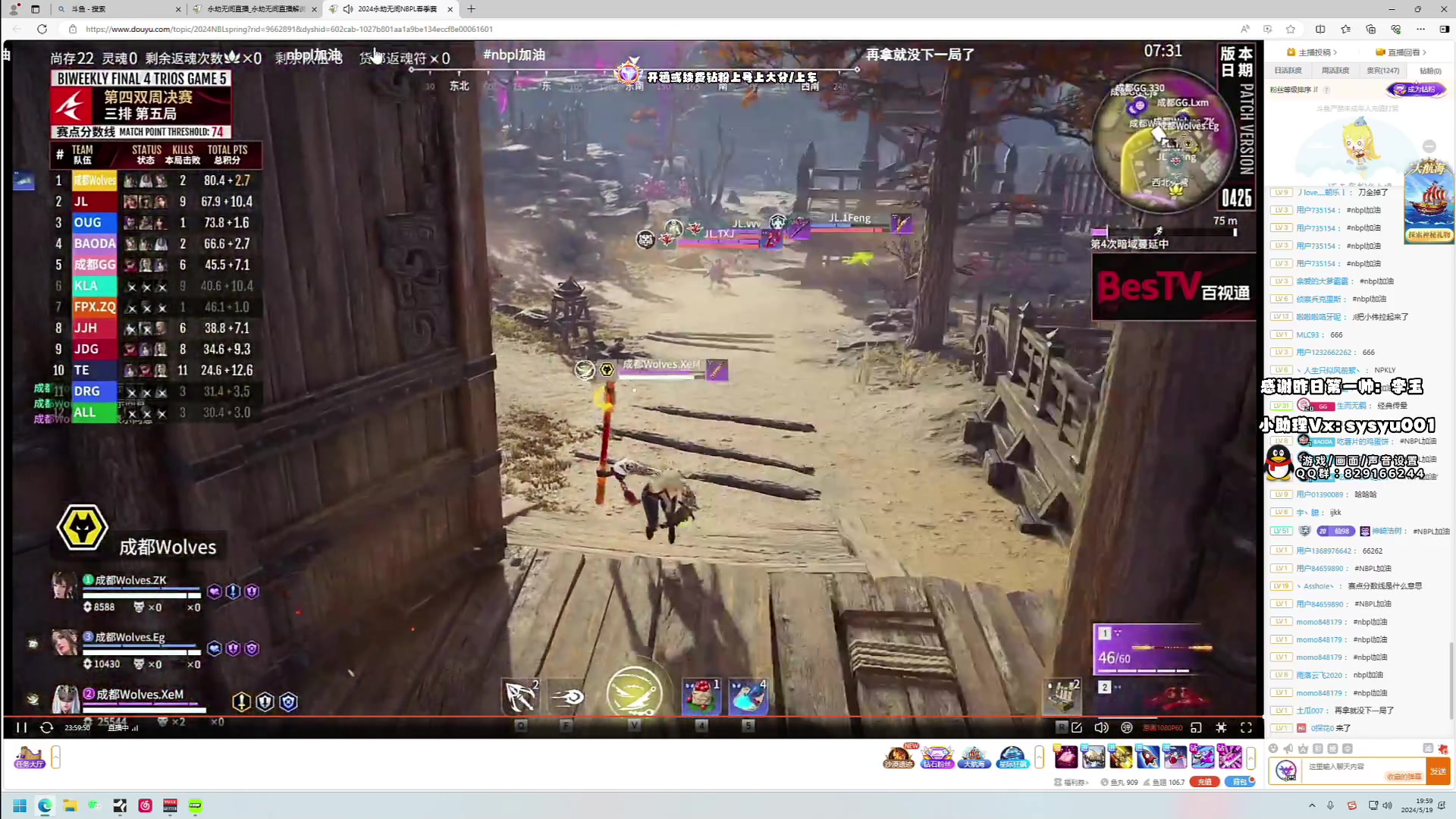Open the 任务大厅 task hall icon
This screenshot has height=819, width=1456.
30,757
